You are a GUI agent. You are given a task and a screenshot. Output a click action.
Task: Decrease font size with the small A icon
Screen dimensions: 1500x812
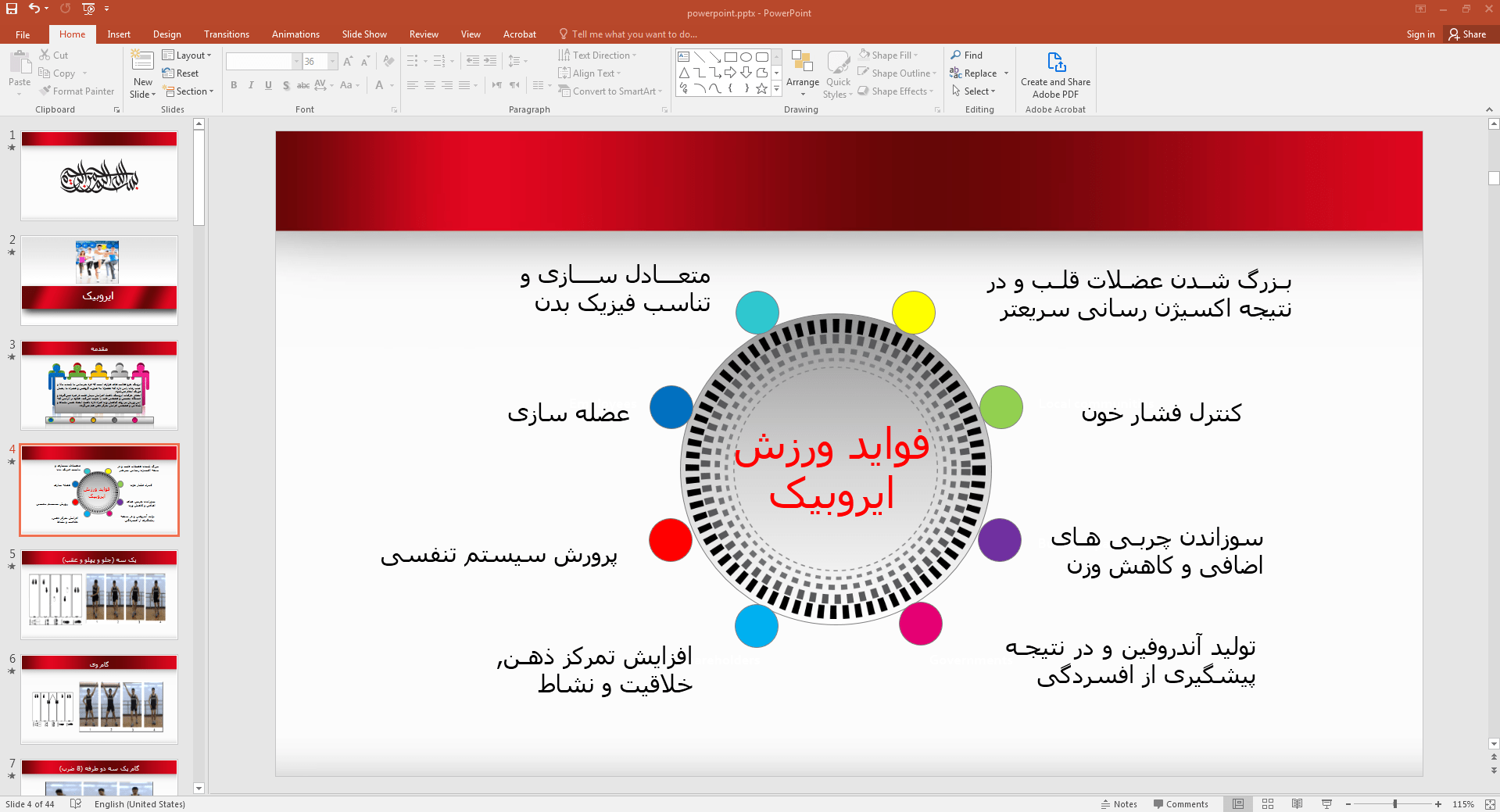365,61
